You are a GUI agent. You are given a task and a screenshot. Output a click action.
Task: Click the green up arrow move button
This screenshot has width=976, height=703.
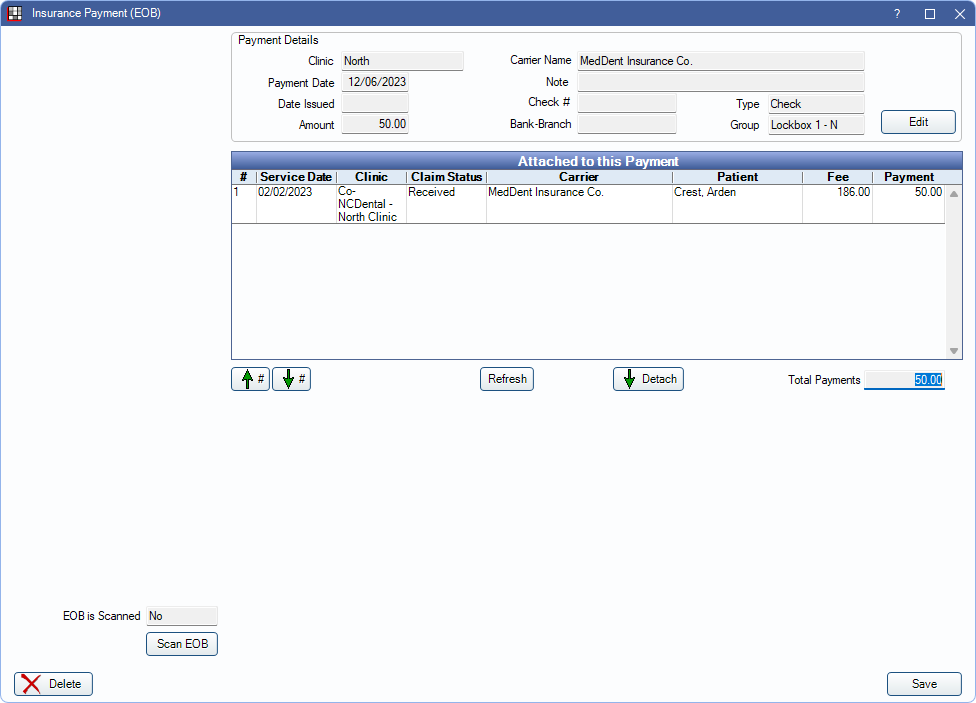click(250, 379)
